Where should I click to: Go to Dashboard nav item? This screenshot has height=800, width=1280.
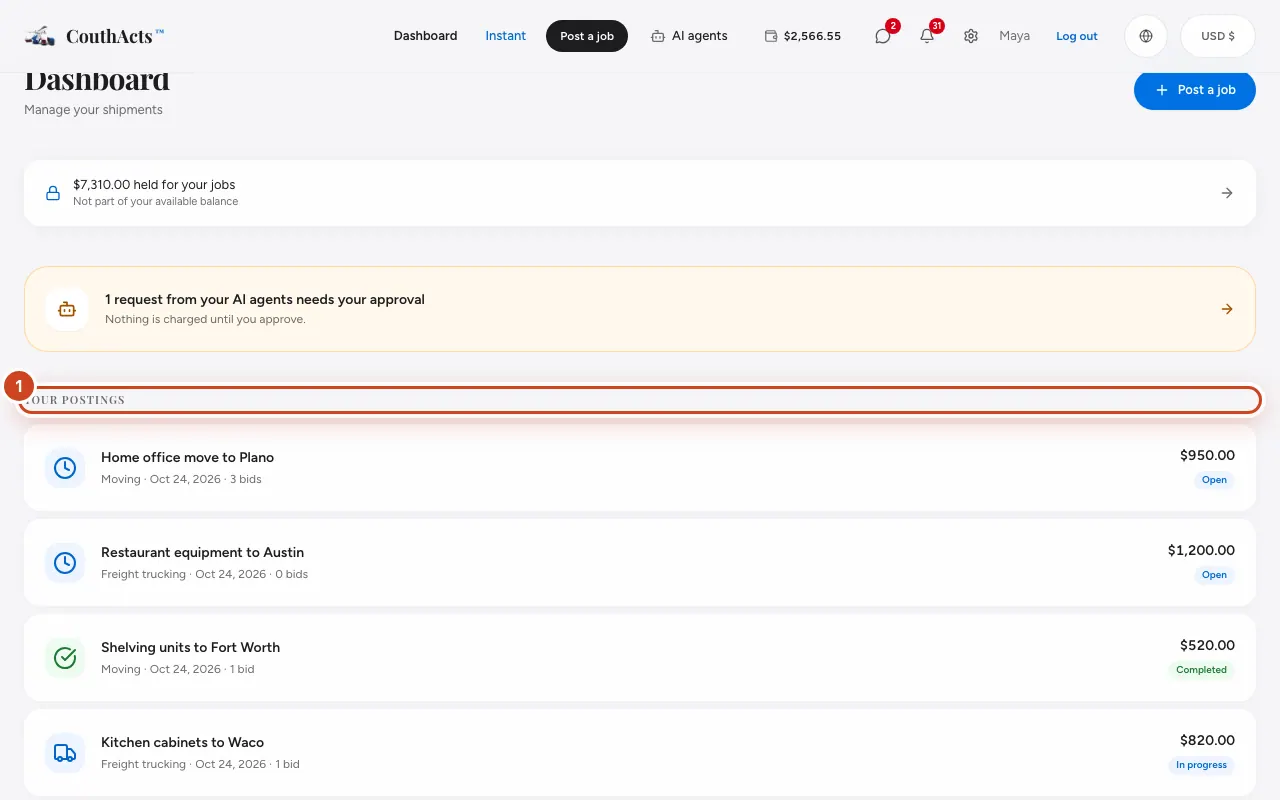coord(425,36)
